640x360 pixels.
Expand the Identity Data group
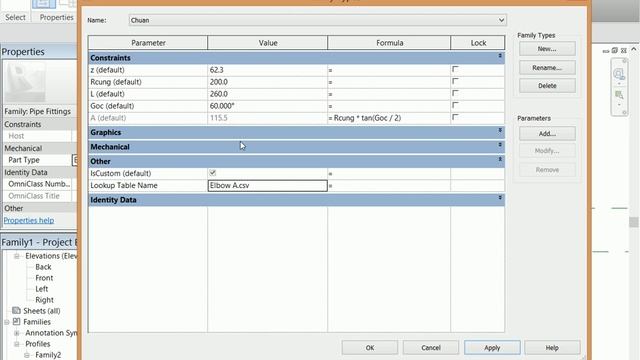click(500, 198)
